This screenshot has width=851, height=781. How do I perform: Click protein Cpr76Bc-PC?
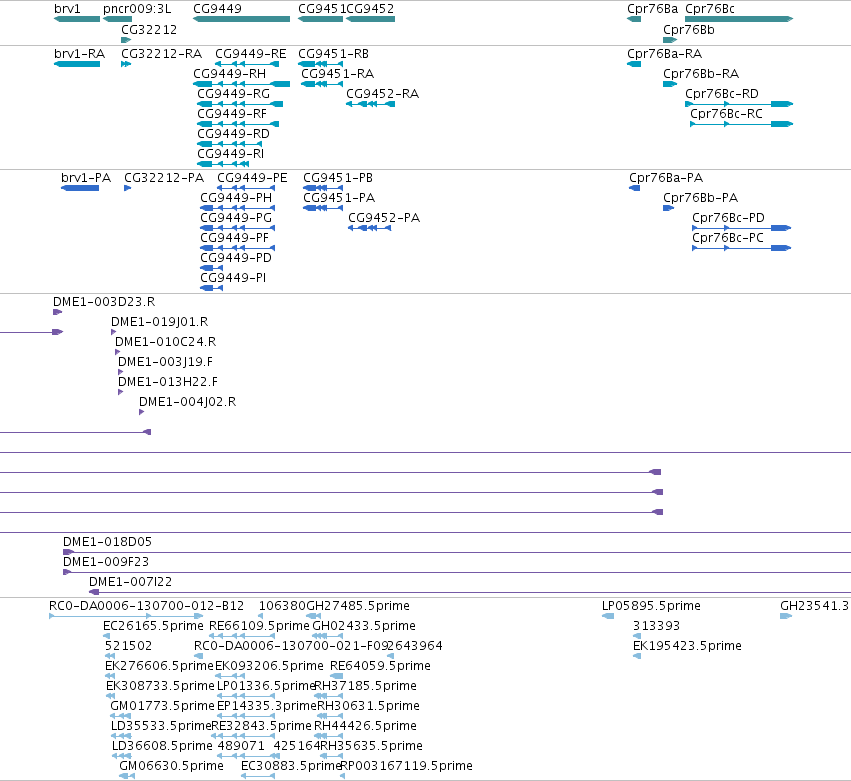[x=728, y=238]
